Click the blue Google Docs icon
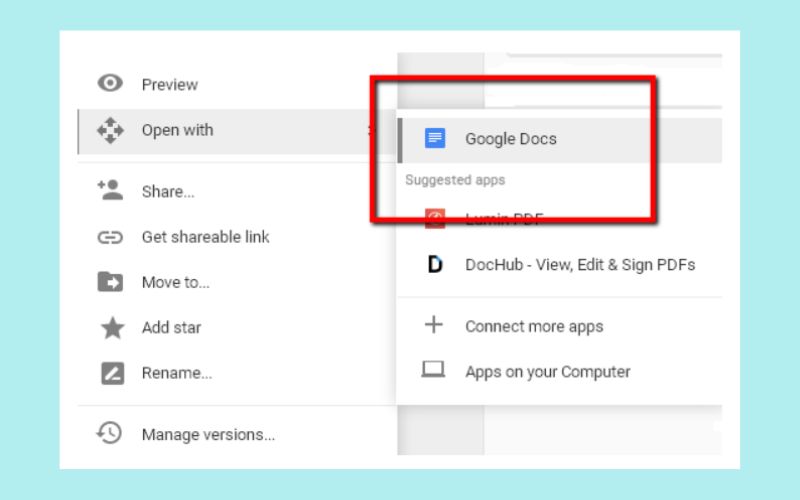Viewport: 800px width, 500px height. point(435,138)
